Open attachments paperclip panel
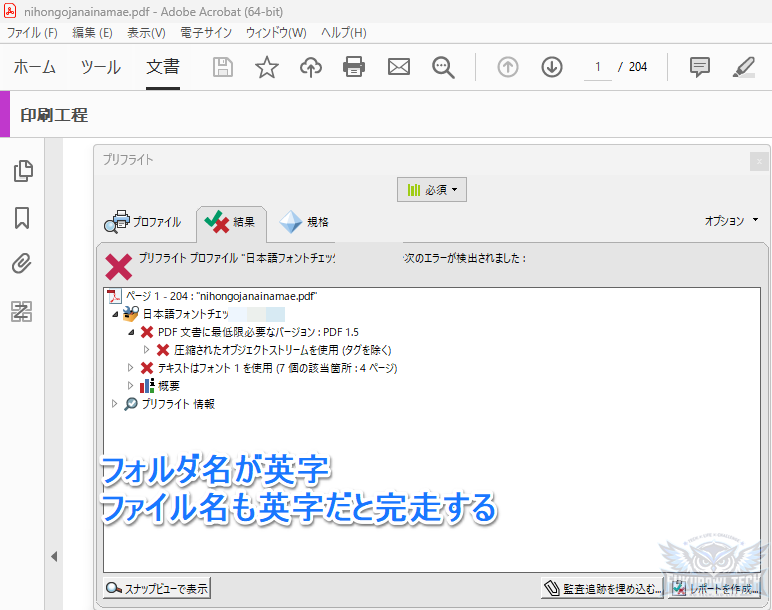The height and width of the screenshot is (610, 772). point(22,264)
